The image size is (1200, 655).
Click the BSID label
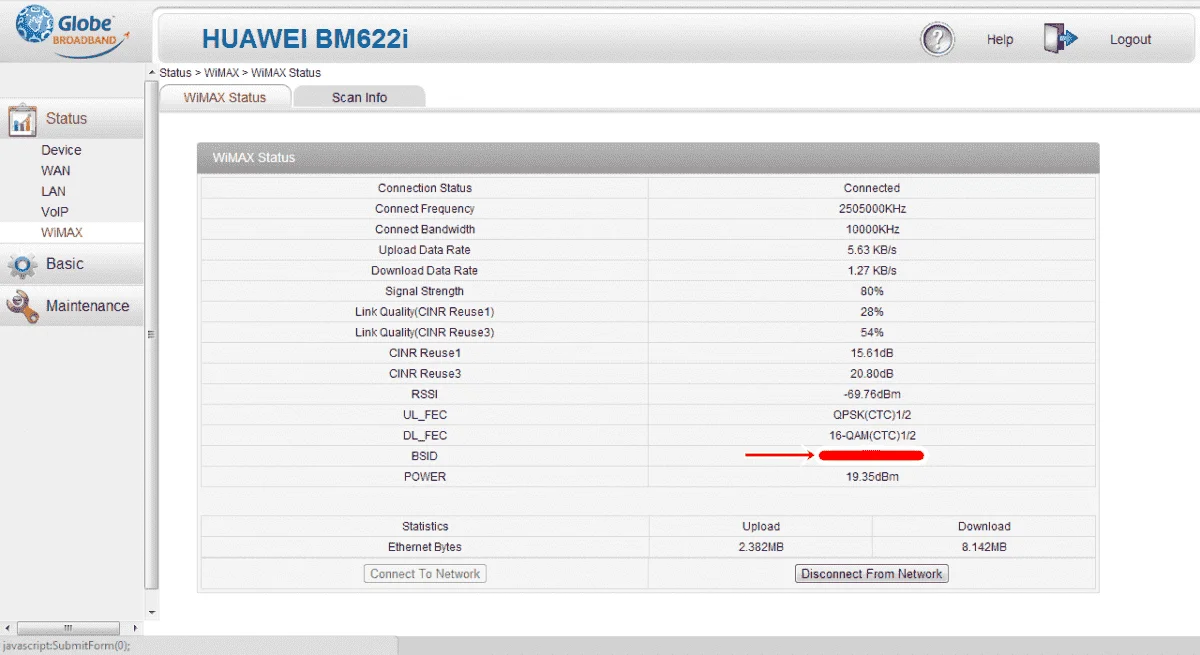click(x=425, y=456)
